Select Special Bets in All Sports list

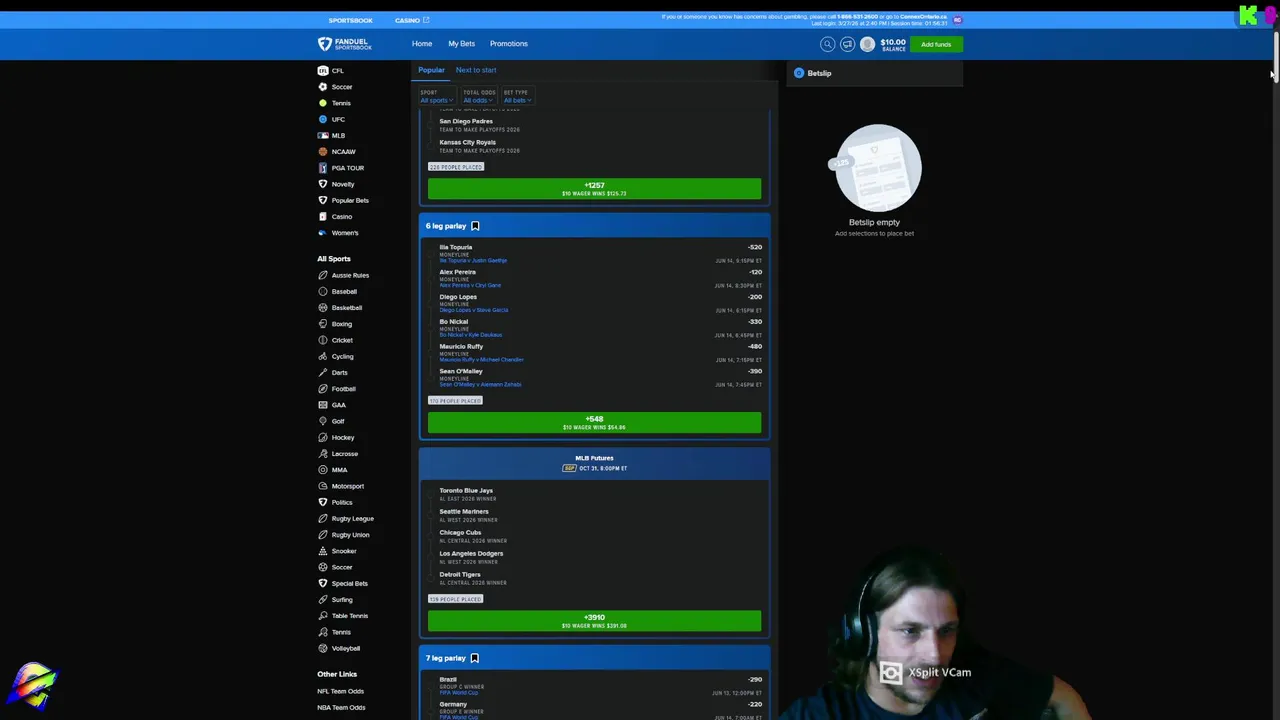click(350, 583)
